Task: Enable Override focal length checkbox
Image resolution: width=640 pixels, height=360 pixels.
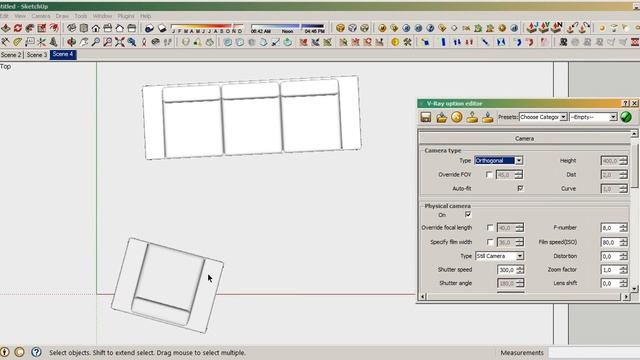Action: pyautogui.click(x=490, y=228)
